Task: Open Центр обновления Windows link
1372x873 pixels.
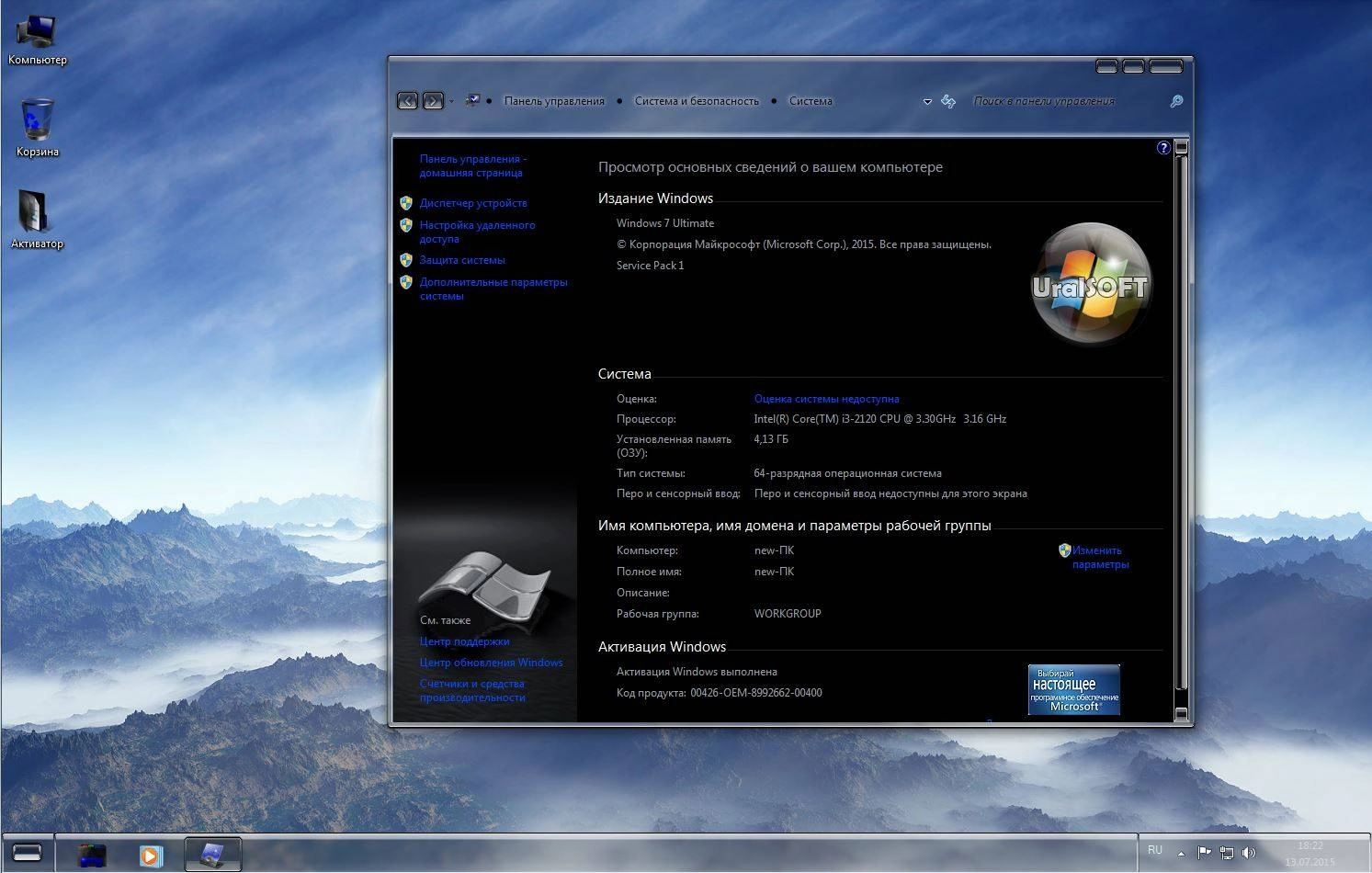Action: [491, 663]
